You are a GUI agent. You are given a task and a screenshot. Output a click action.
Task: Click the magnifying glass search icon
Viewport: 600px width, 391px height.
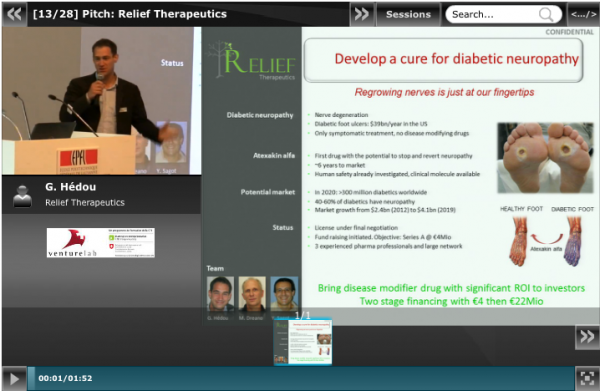click(546, 15)
